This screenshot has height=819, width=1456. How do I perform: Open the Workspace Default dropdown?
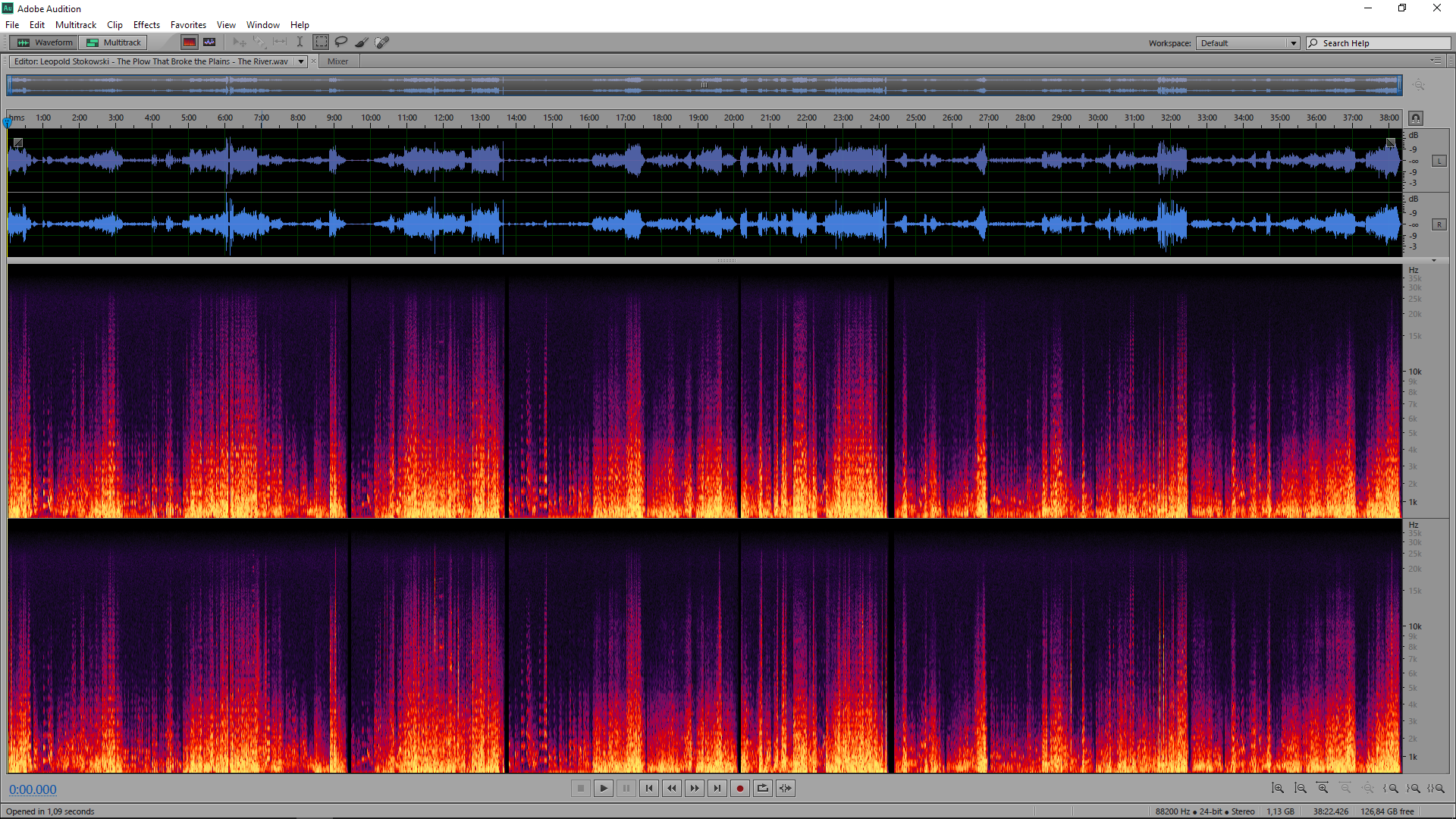point(1248,43)
